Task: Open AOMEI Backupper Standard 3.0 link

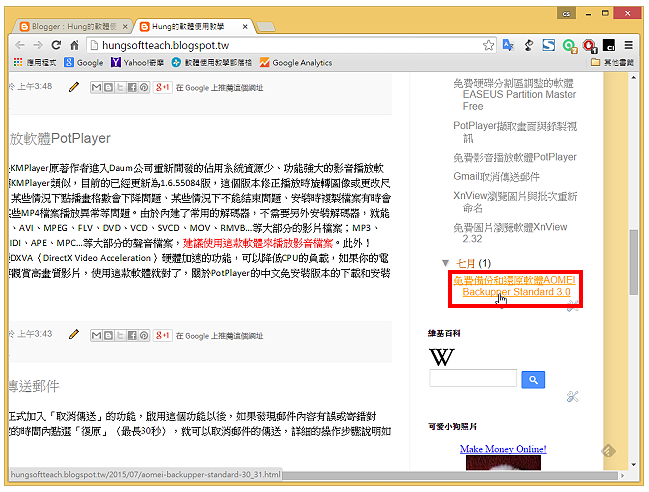Action: [x=514, y=286]
